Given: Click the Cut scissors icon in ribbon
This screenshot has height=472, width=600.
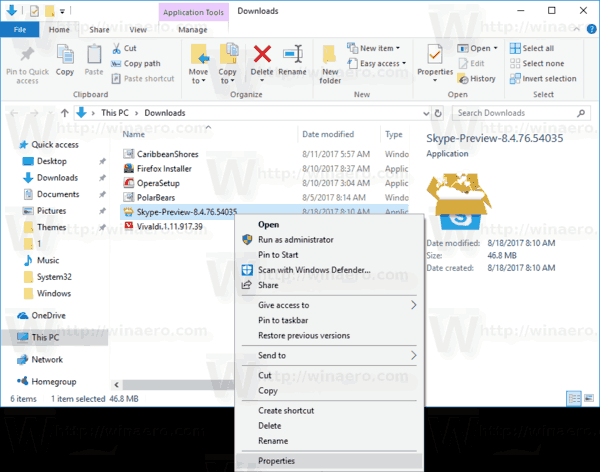Looking at the screenshot, I should [x=116, y=48].
